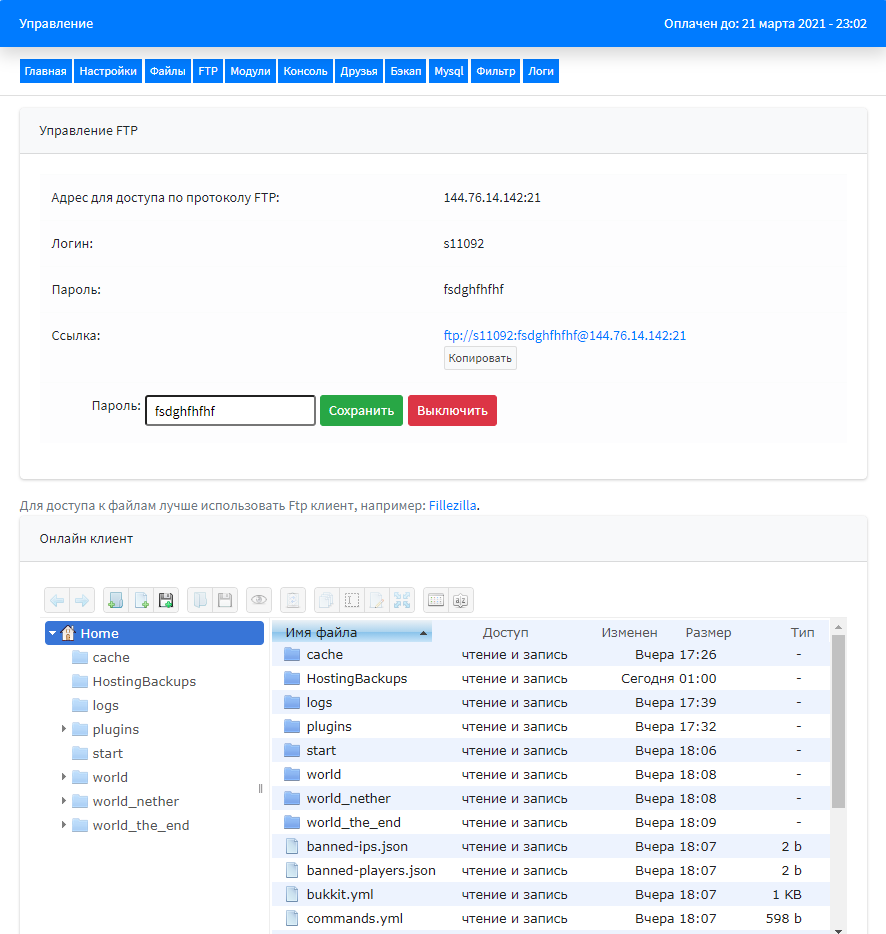Select start in the folder tree
886x934 pixels.
pyautogui.click(x=107, y=753)
